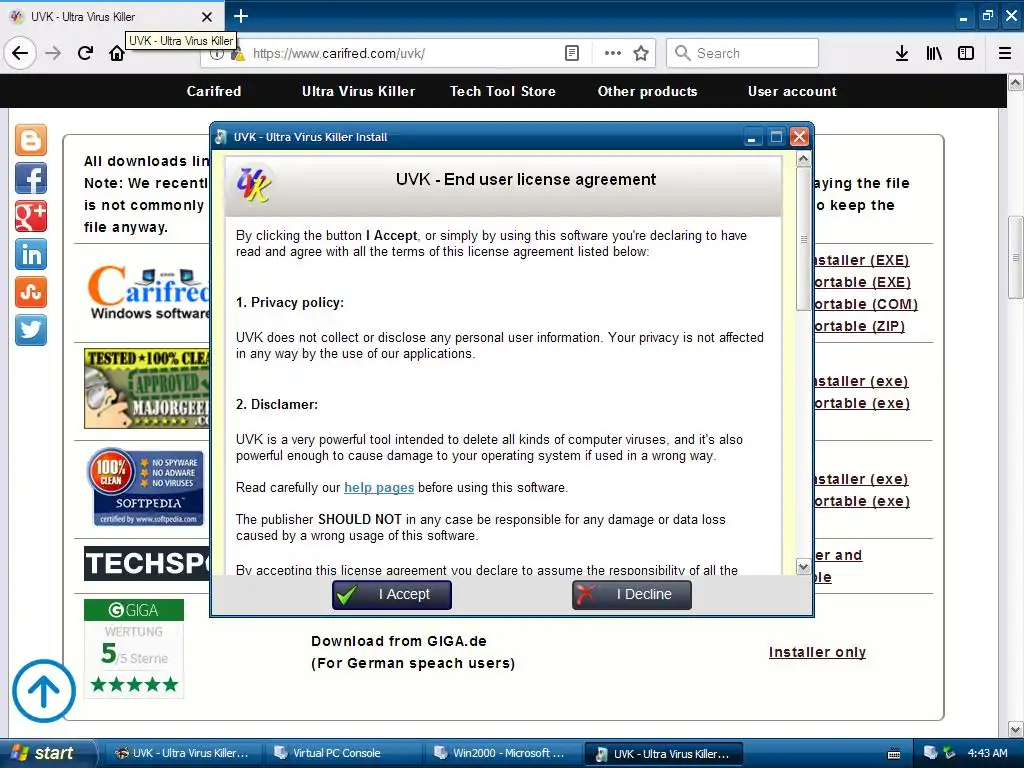Image resolution: width=1024 pixels, height=768 pixels.
Task: Click the site security info icon in address bar
Action: pos(217,54)
